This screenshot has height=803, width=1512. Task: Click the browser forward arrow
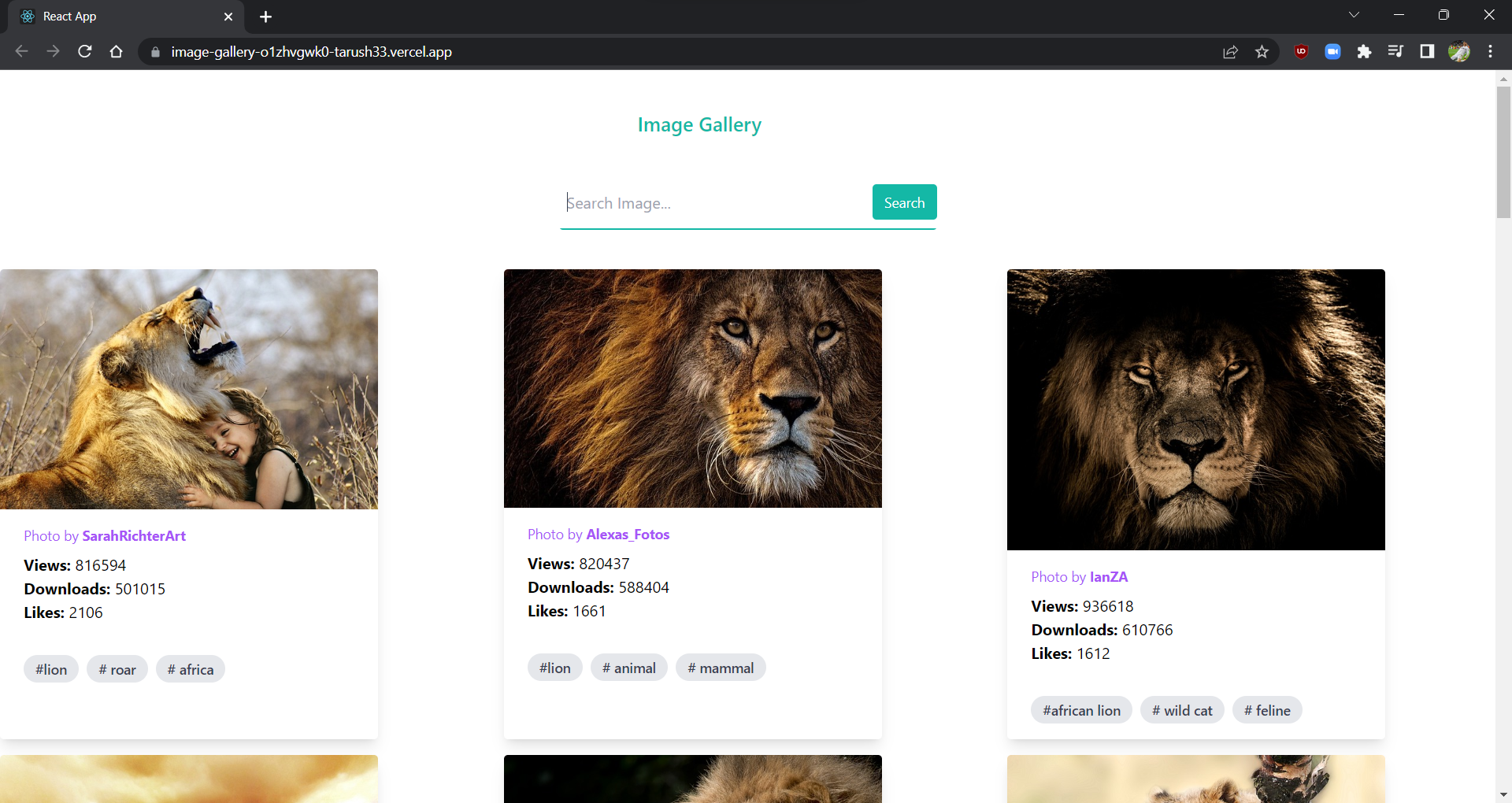pyautogui.click(x=53, y=52)
